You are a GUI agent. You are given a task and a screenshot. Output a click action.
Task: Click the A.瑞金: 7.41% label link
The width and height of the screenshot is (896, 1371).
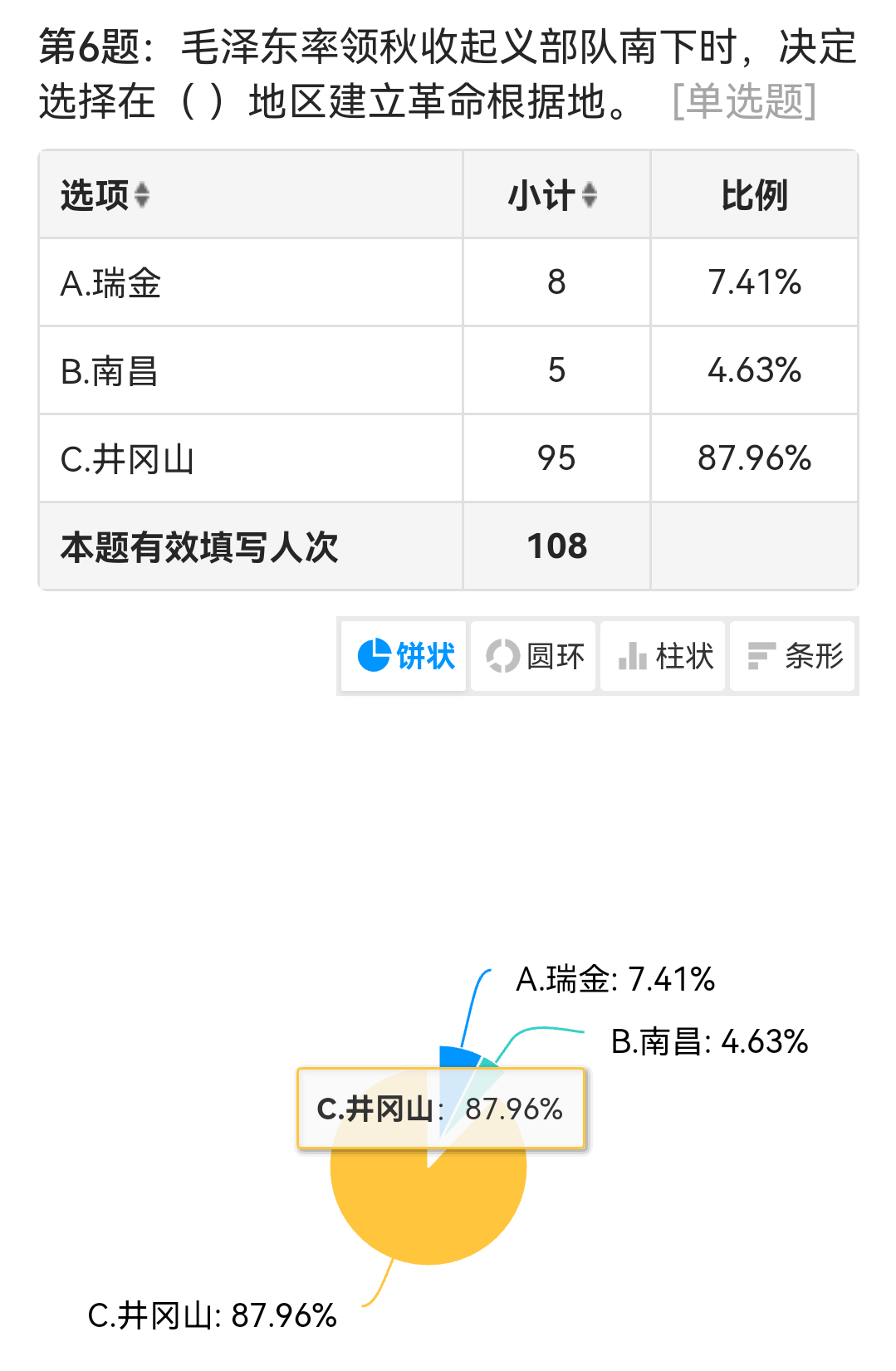coord(615,981)
